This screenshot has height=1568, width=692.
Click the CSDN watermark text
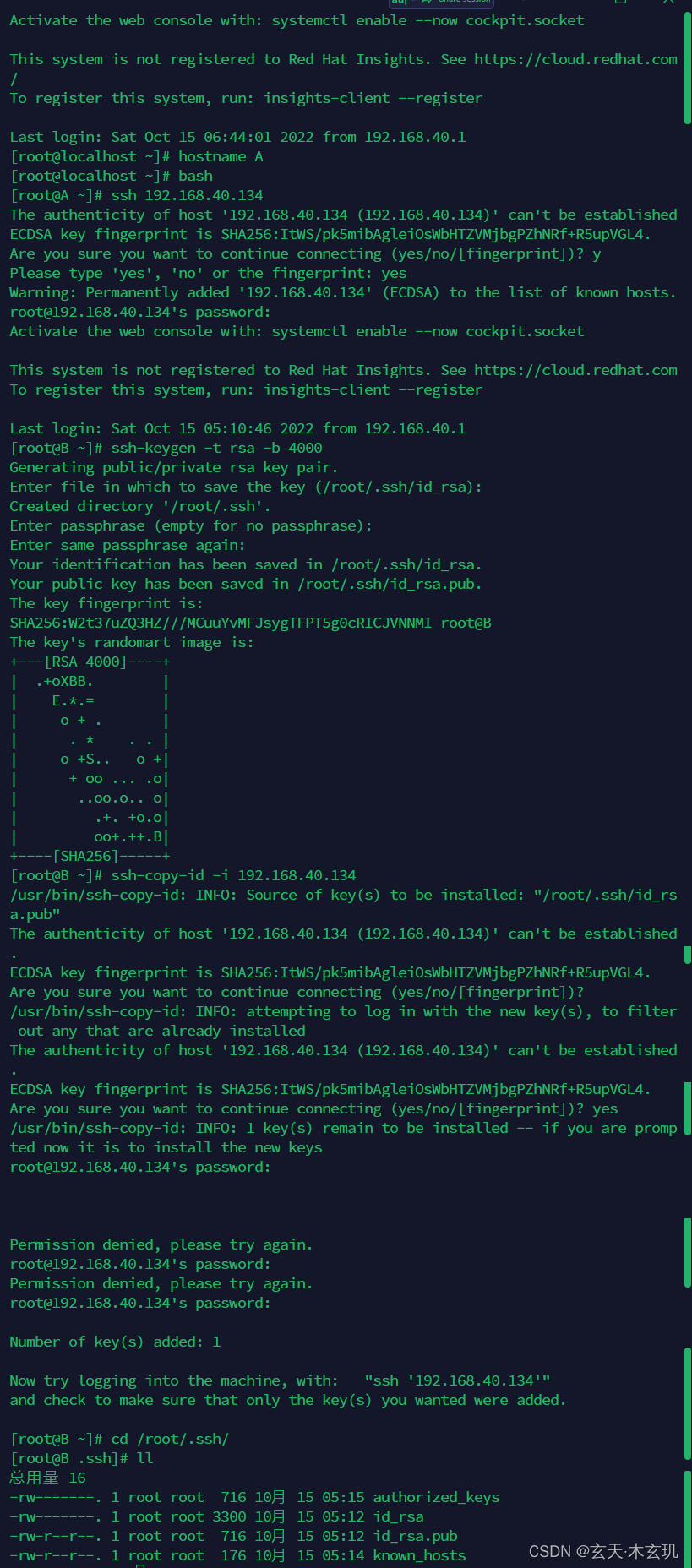pos(603,1551)
